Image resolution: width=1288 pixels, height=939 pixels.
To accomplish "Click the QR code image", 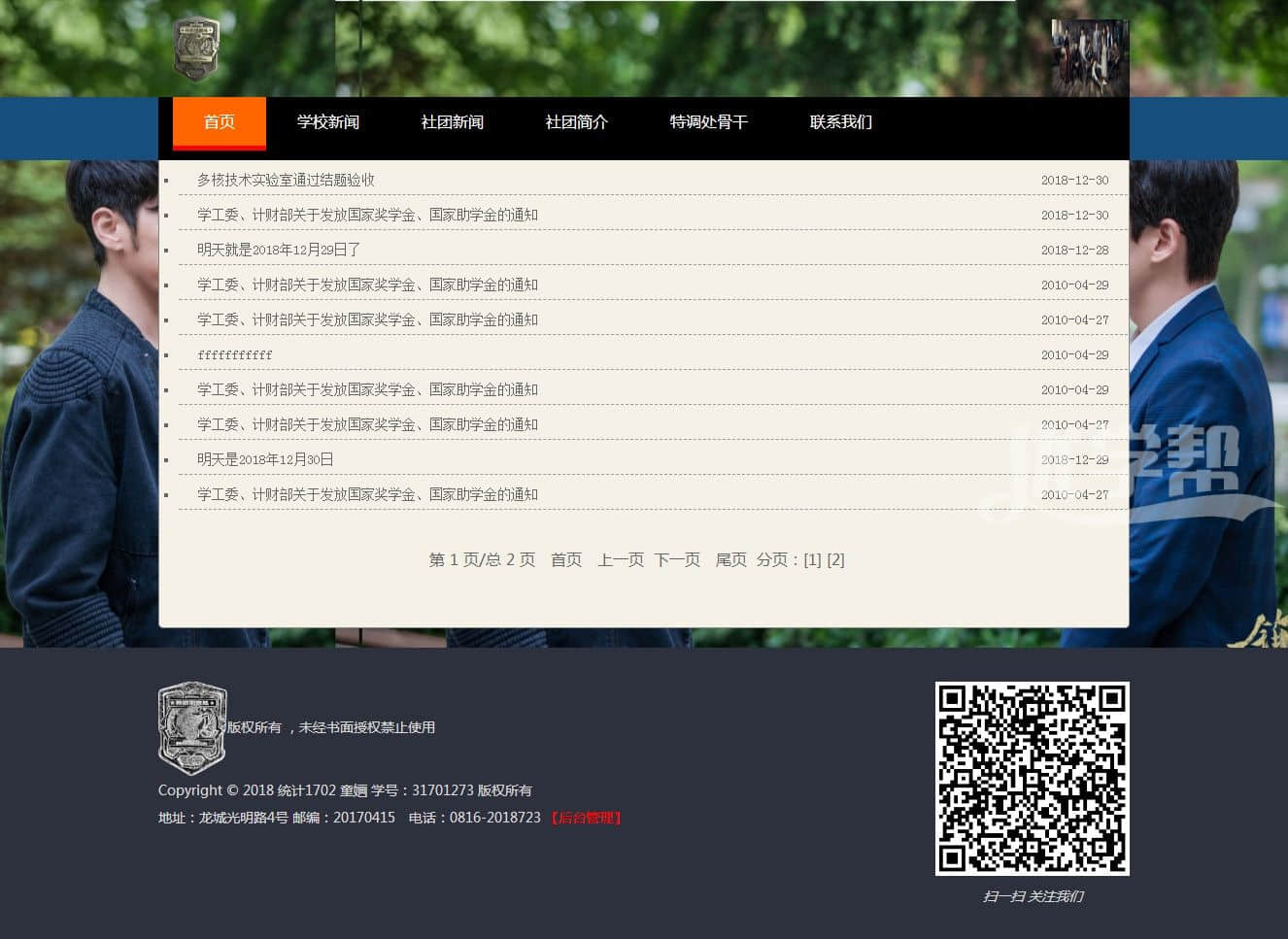I will pyautogui.click(x=1032, y=778).
